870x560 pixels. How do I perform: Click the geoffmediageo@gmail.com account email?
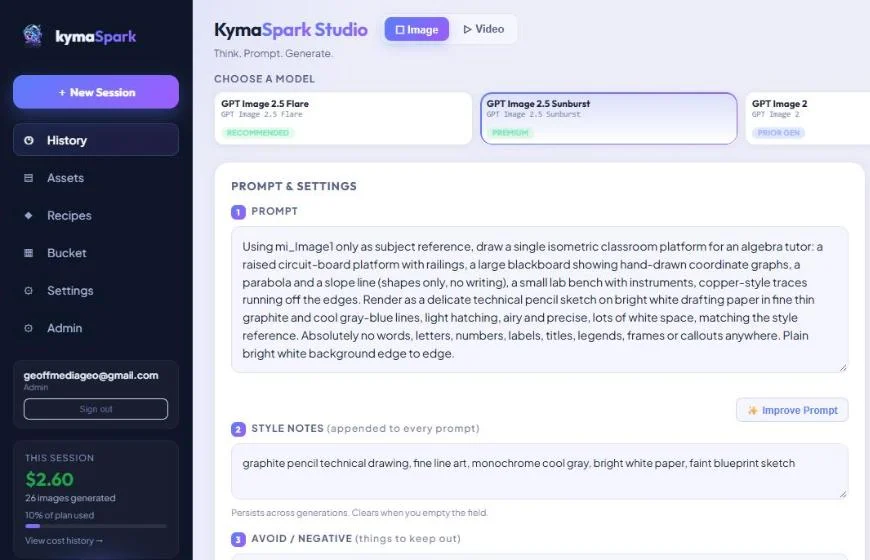pos(91,375)
